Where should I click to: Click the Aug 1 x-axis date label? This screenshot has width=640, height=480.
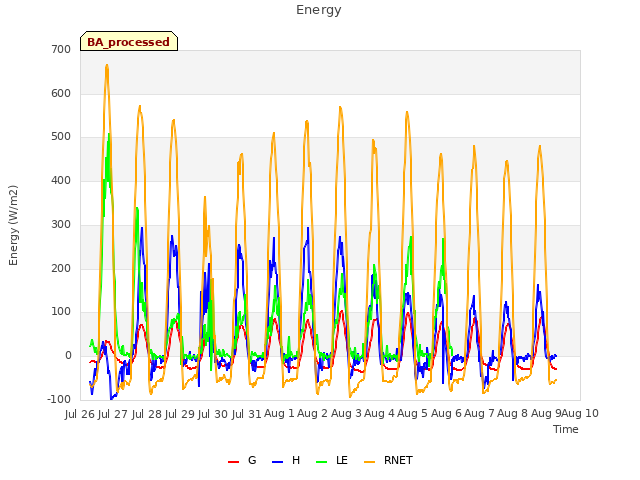pyautogui.click(x=279, y=413)
